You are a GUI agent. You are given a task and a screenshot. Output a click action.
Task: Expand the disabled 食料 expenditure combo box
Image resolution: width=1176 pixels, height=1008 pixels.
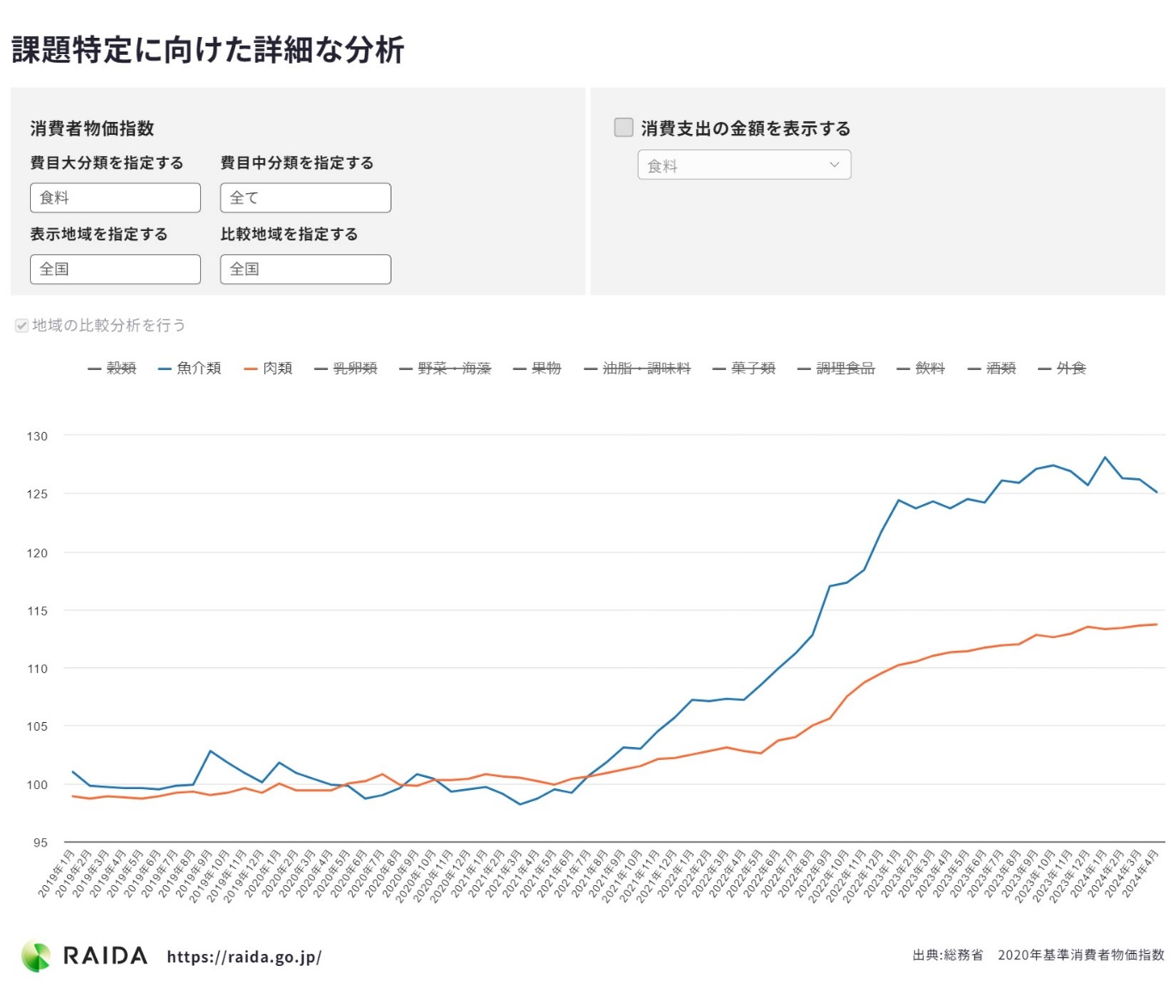(744, 165)
